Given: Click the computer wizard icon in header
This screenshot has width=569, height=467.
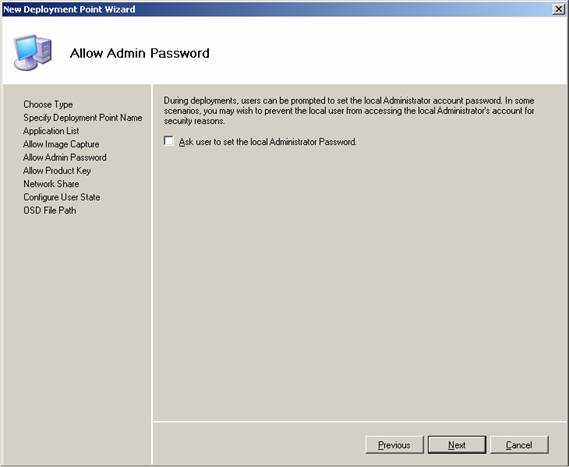Looking at the screenshot, I should tap(33, 52).
